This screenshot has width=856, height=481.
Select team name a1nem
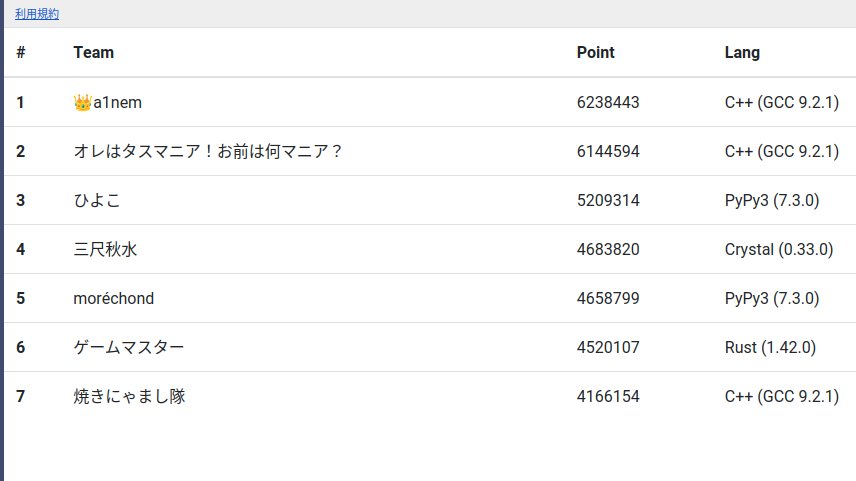pos(117,103)
